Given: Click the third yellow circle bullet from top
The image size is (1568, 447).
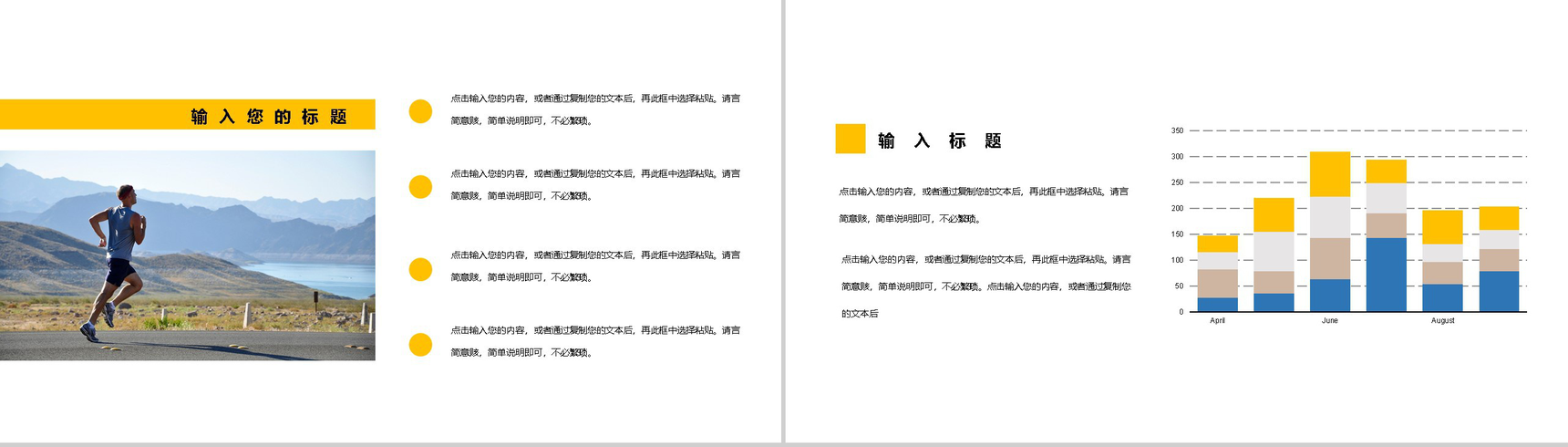Looking at the screenshot, I should 420,269.
